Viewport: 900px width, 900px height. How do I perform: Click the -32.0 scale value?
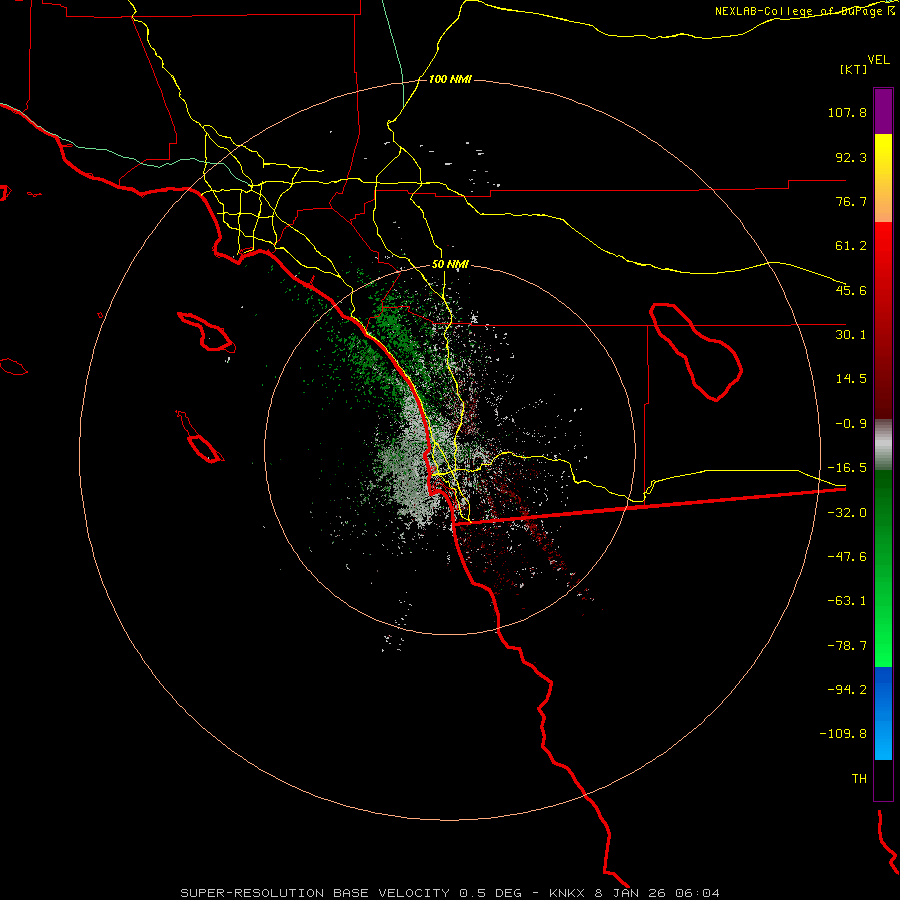(x=847, y=513)
